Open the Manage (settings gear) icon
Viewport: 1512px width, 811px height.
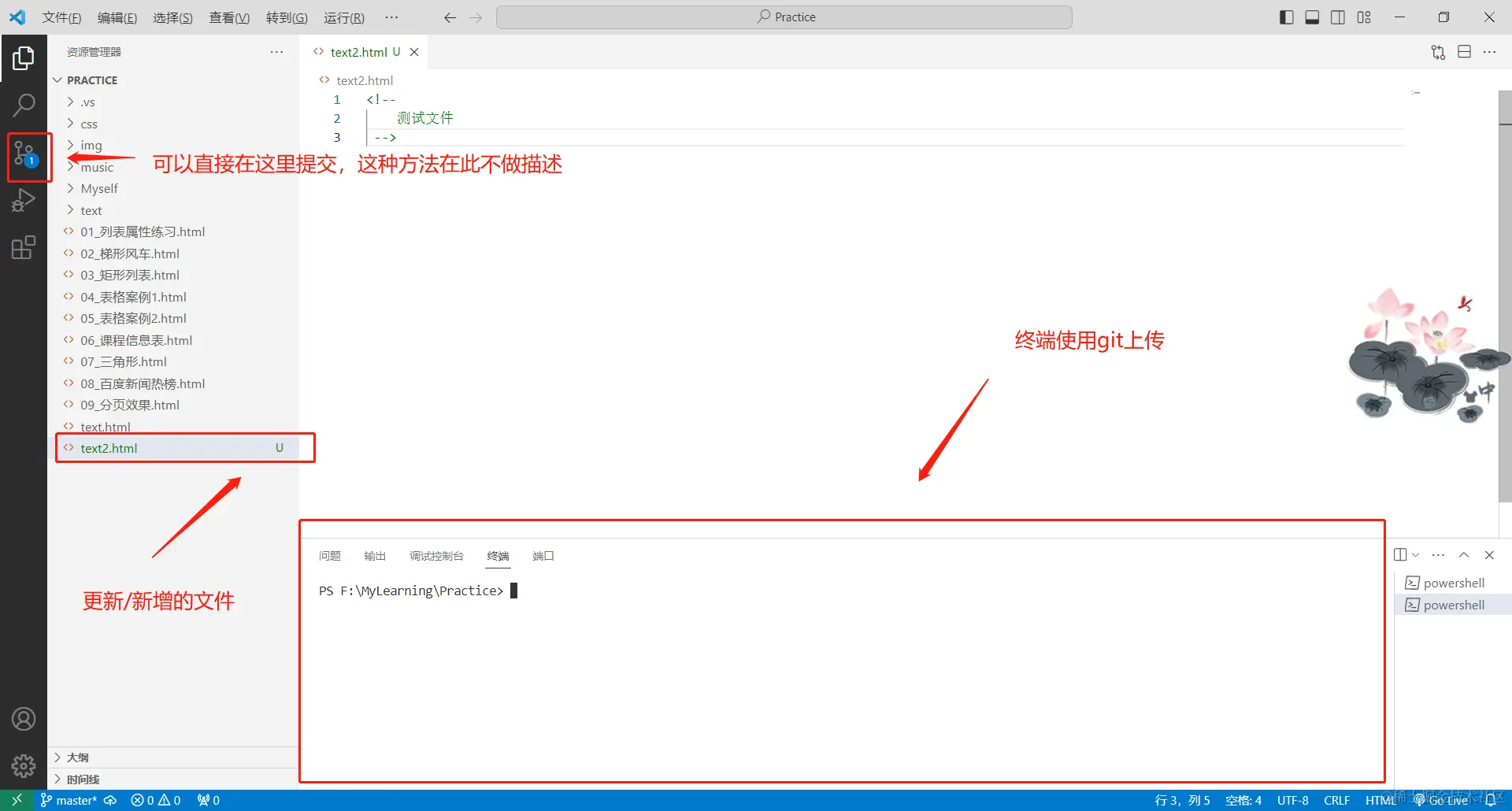coord(24,765)
